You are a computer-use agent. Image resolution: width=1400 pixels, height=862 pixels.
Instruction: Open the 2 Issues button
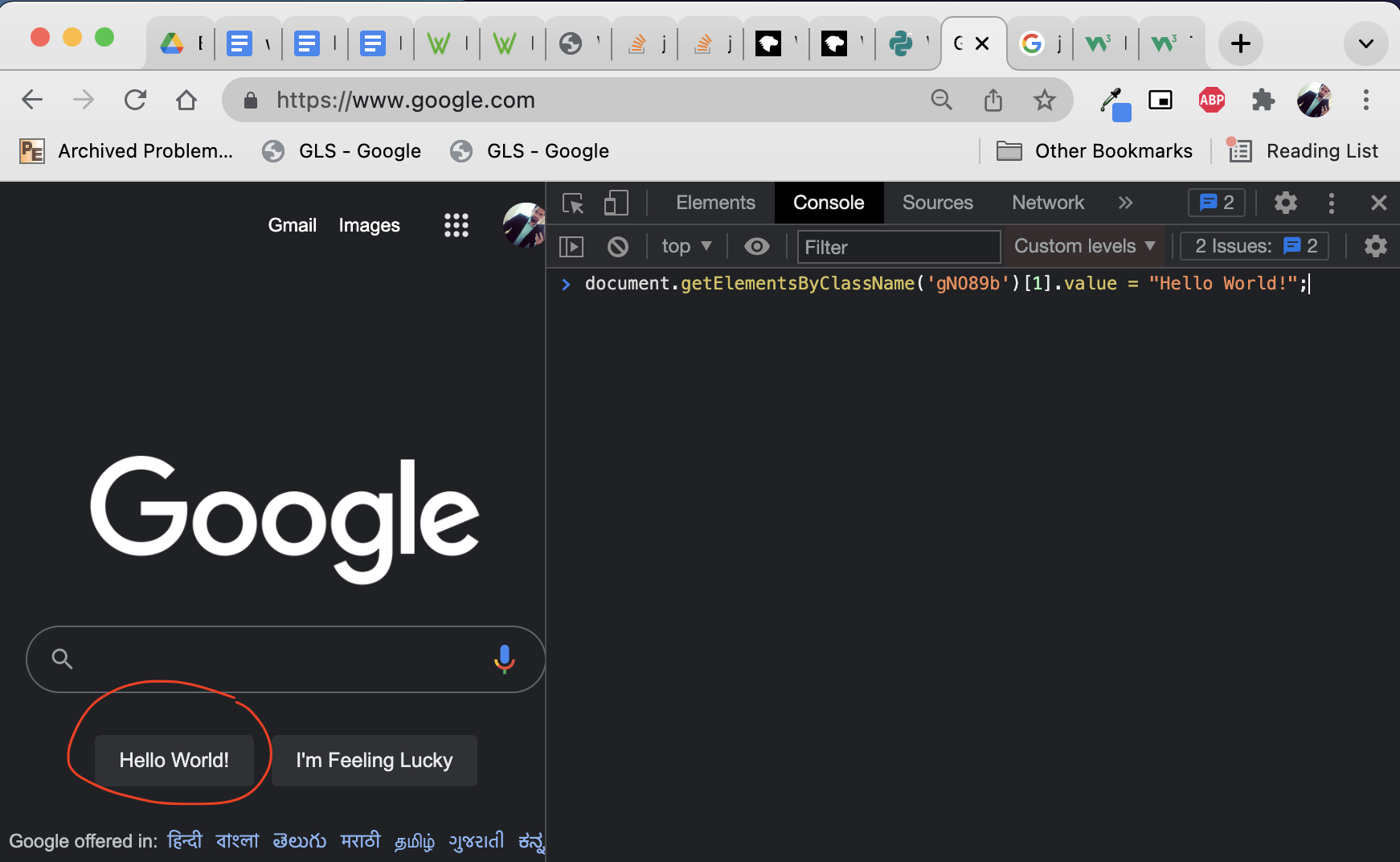pos(1255,246)
